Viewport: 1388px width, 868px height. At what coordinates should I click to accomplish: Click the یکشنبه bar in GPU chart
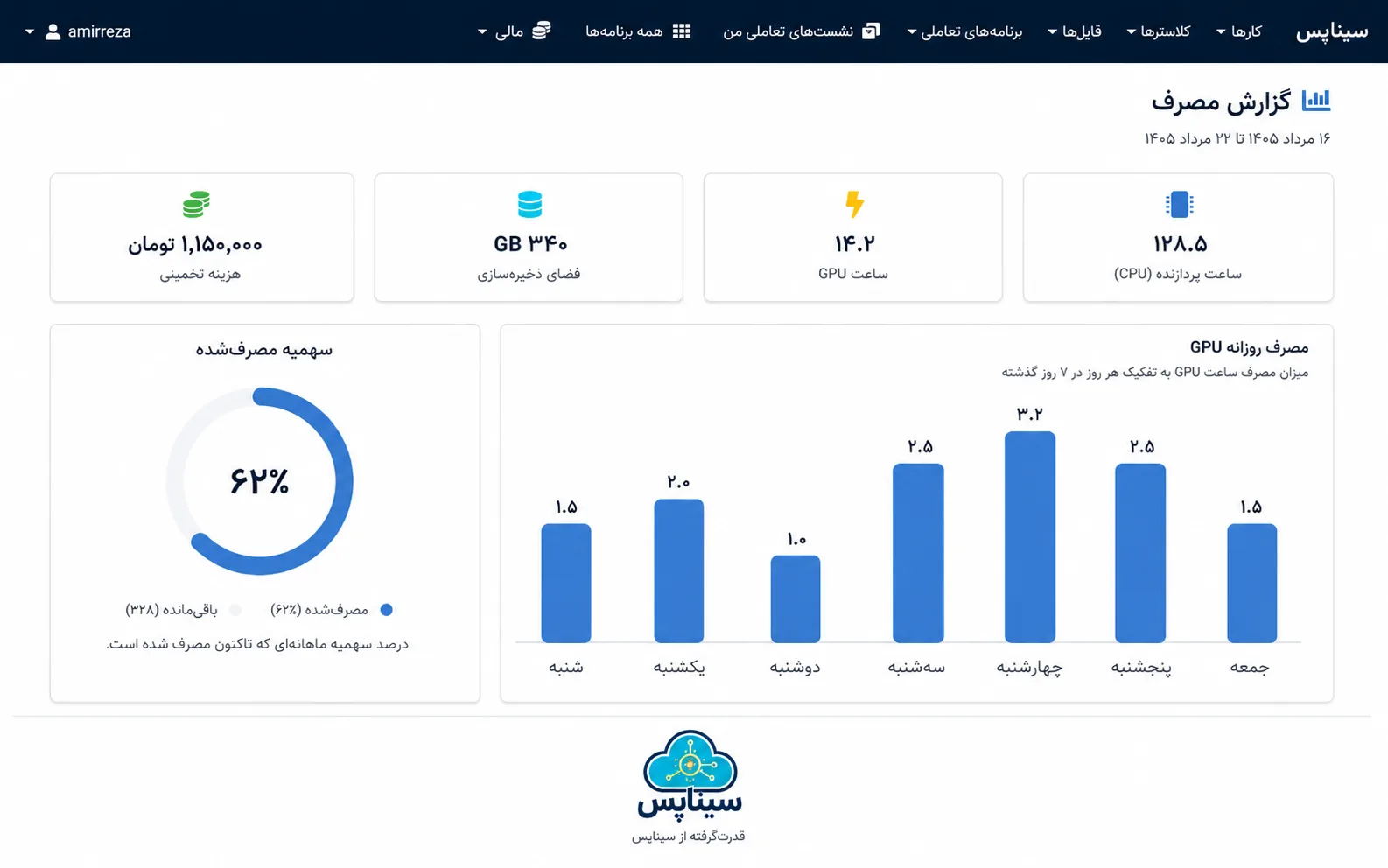(679, 571)
